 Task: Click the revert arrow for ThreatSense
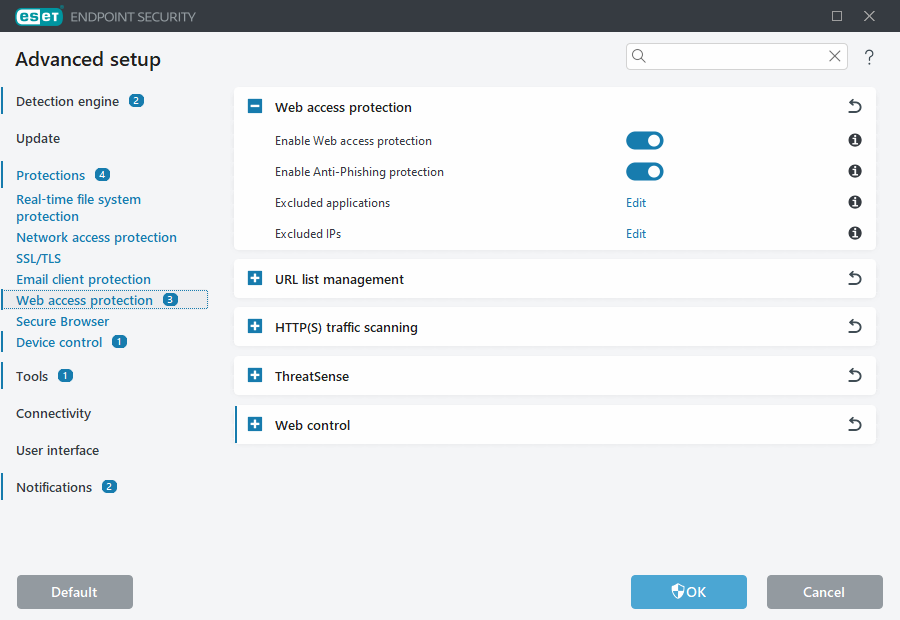point(854,375)
